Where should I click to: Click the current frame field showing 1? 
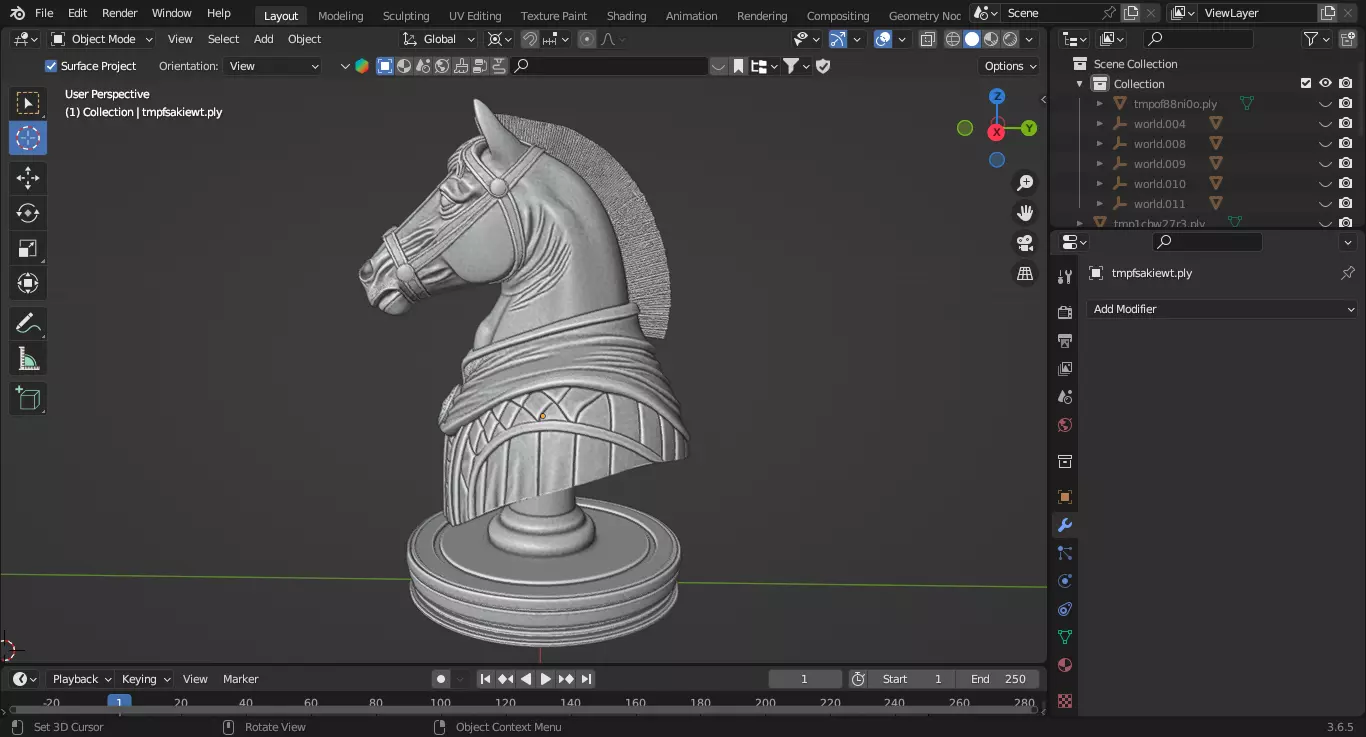(x=805, y=679)
